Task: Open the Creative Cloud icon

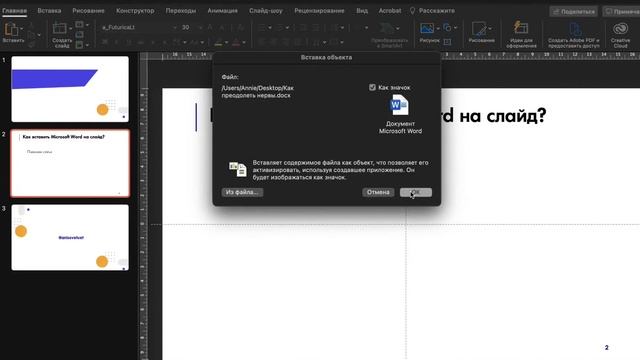Action: tap(620, 29)
